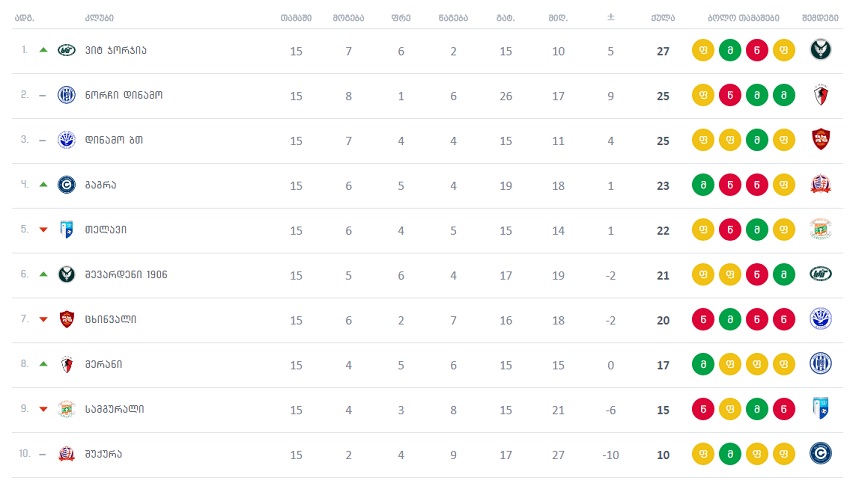Screen dimensions: 850x486
Task: Sort table by ქულა points column
Action: (663, 18)
